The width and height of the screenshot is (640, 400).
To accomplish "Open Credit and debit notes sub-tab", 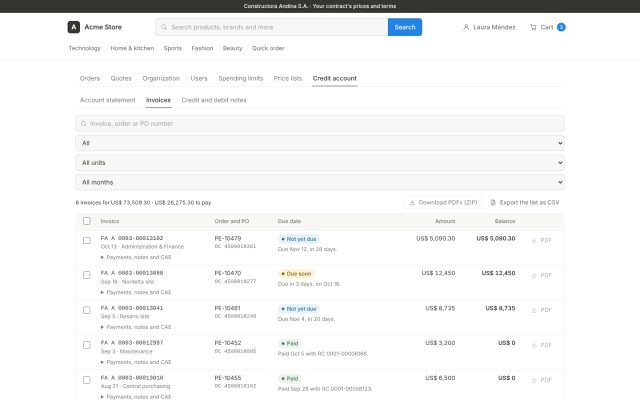I will (x=214, y=100).
